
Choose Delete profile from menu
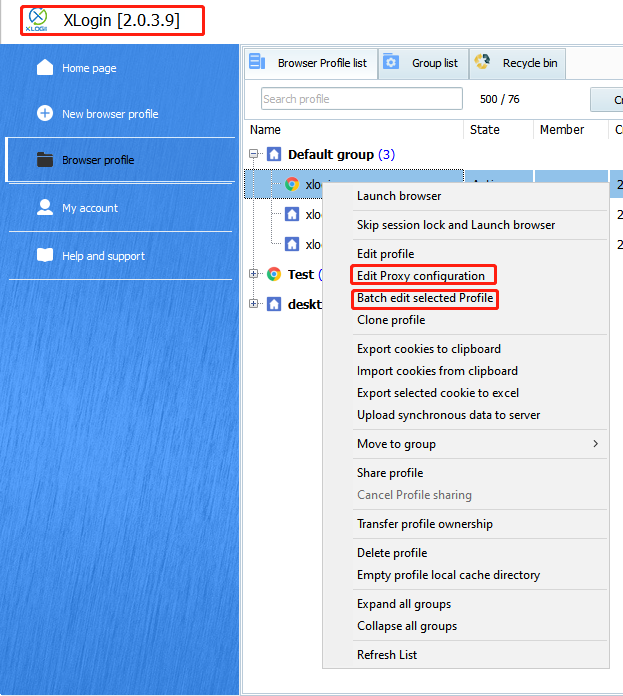pos(392,553)
